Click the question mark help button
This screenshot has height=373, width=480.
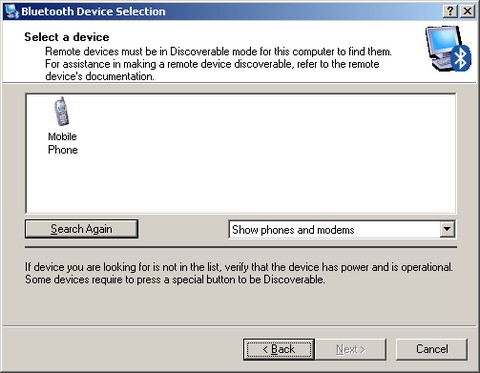pos(450,11)
